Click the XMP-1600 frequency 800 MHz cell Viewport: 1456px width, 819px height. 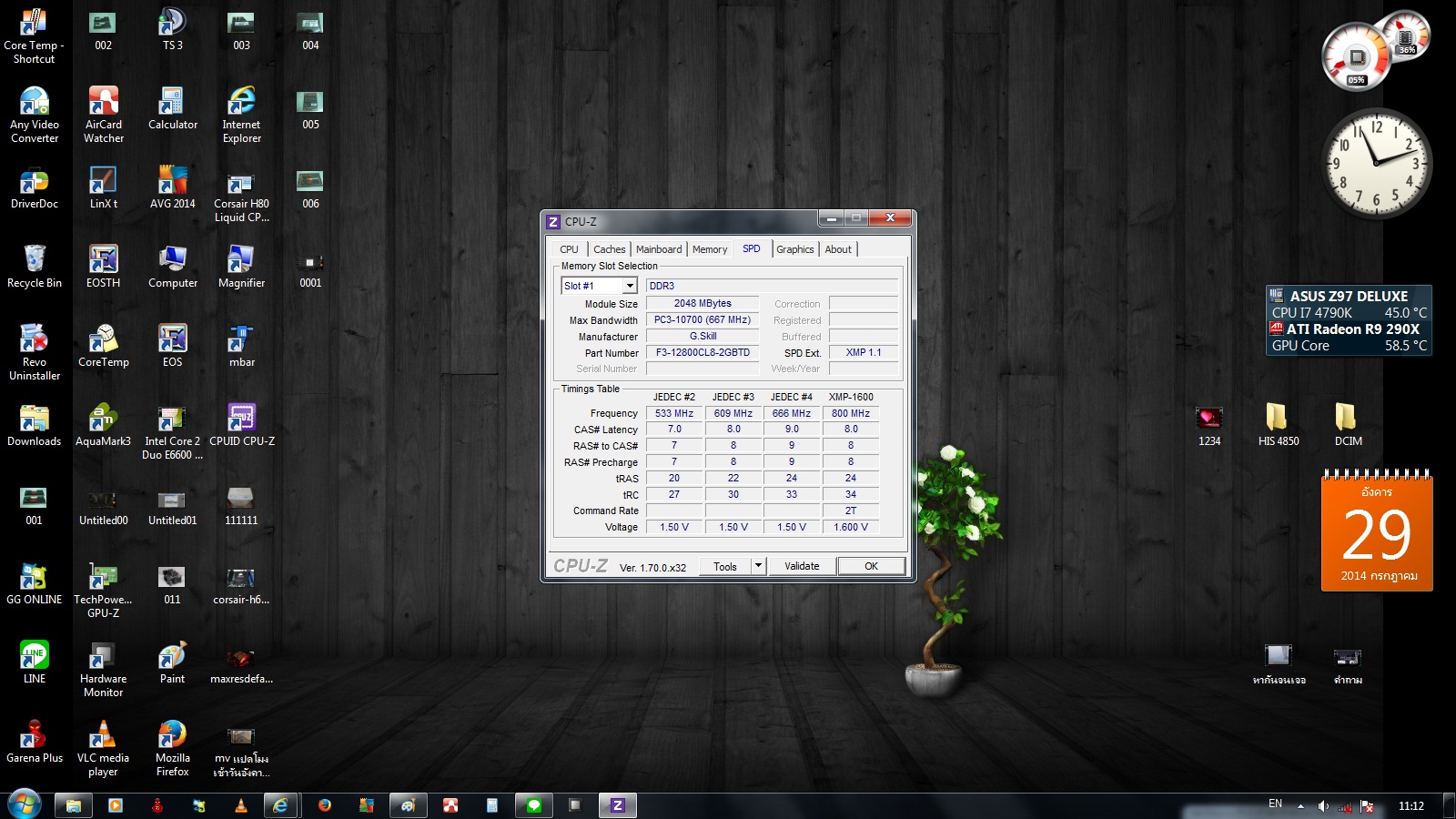click(851, 413)
